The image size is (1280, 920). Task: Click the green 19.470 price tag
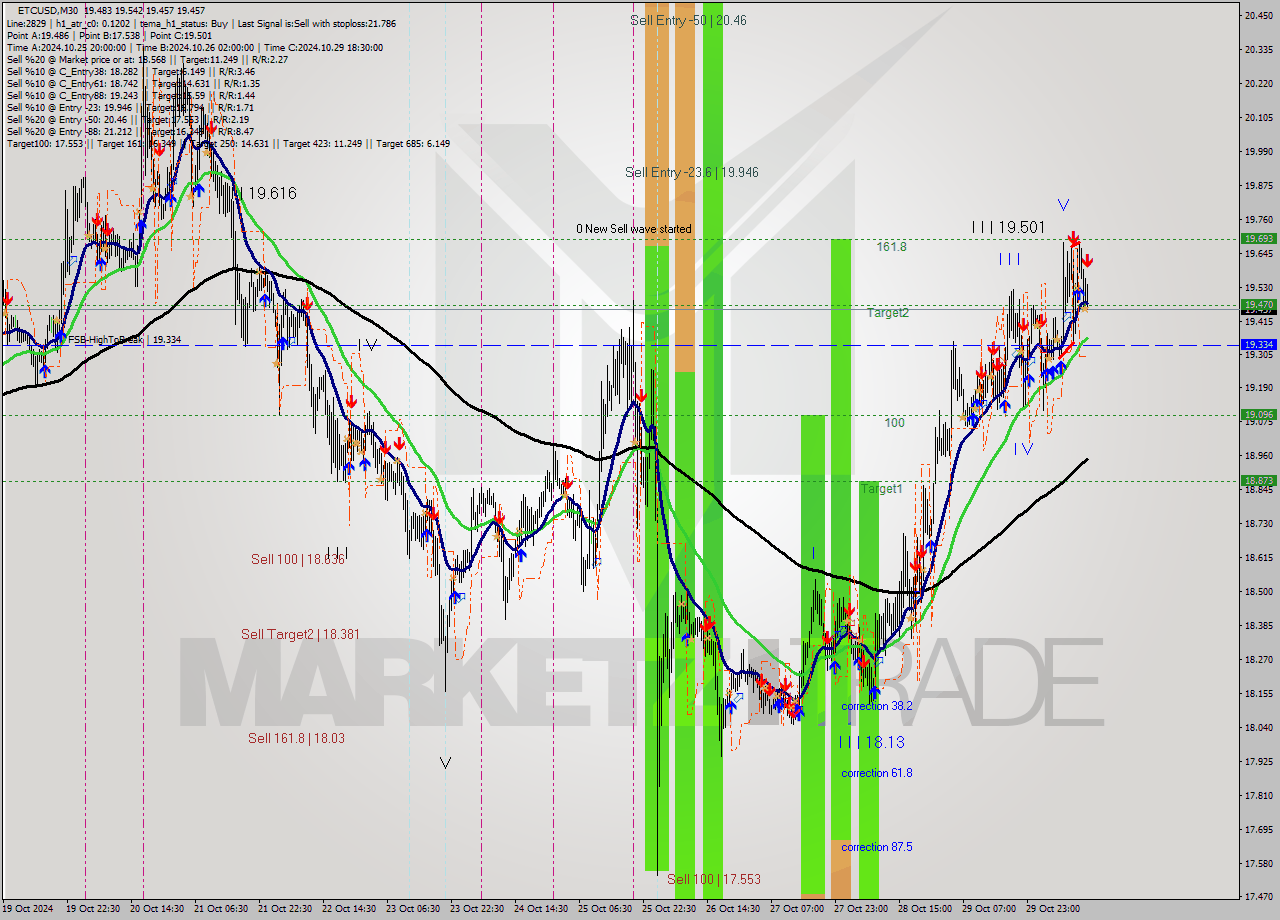click(x=1258, y=304)
